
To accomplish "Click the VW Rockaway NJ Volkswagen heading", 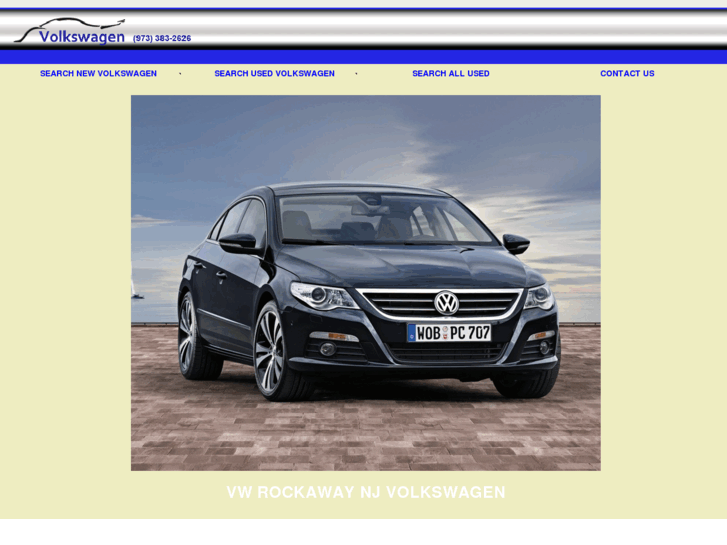I will [x=365, y=492].
